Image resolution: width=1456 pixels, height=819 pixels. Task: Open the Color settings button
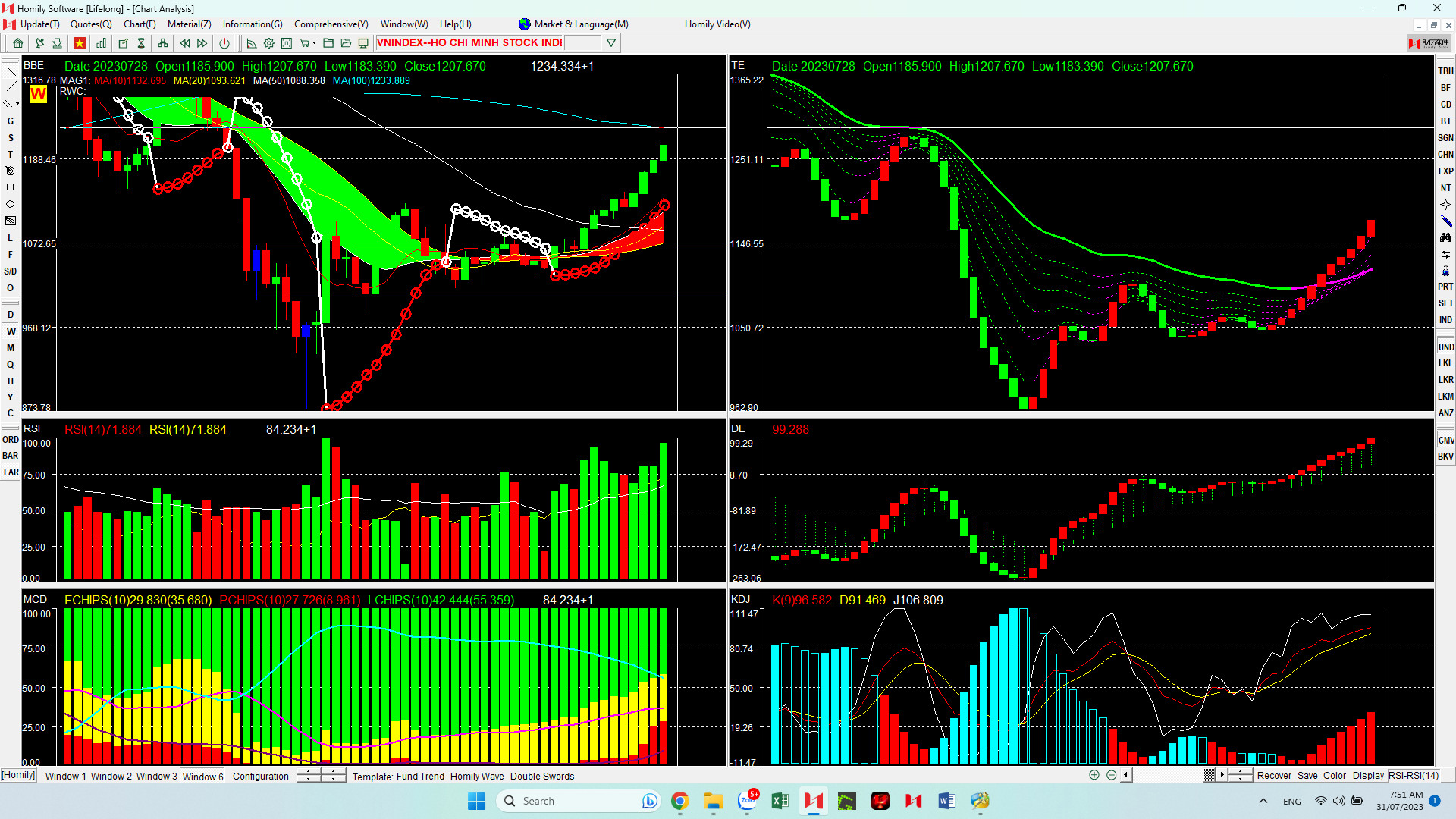tap(1334, 775)
